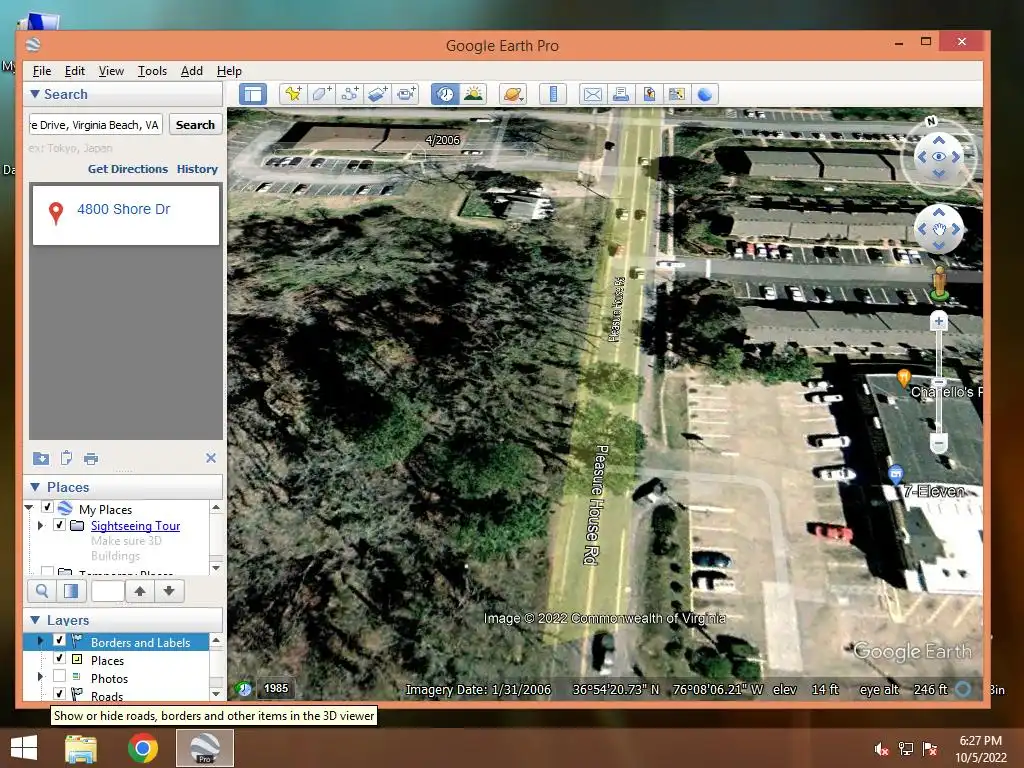Image resolution: width=1024 pixels, height=768 pixels.
Task: Uncheck Borders and Labels layer
Action: (x=59, y=640)
